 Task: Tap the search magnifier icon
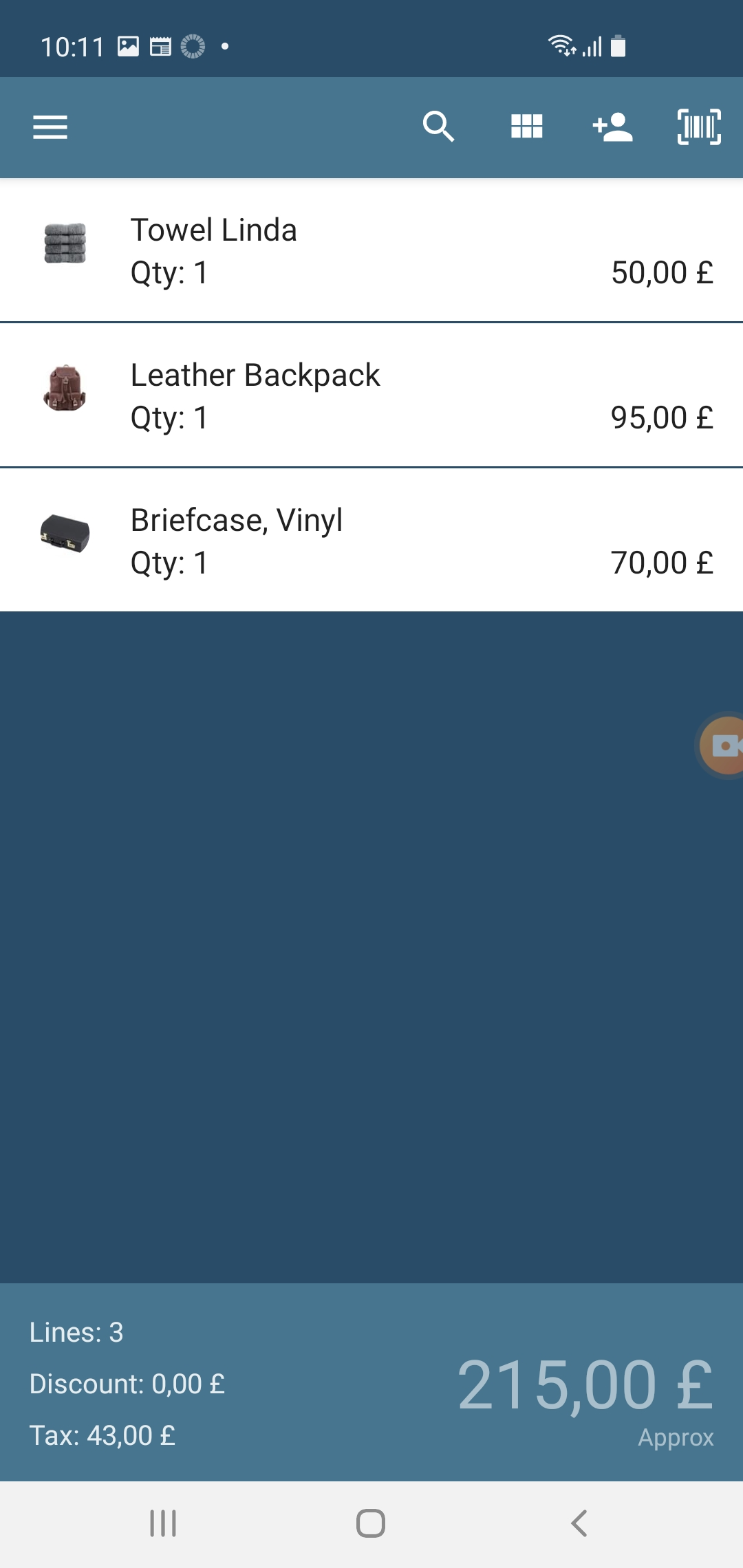(438, 127)
